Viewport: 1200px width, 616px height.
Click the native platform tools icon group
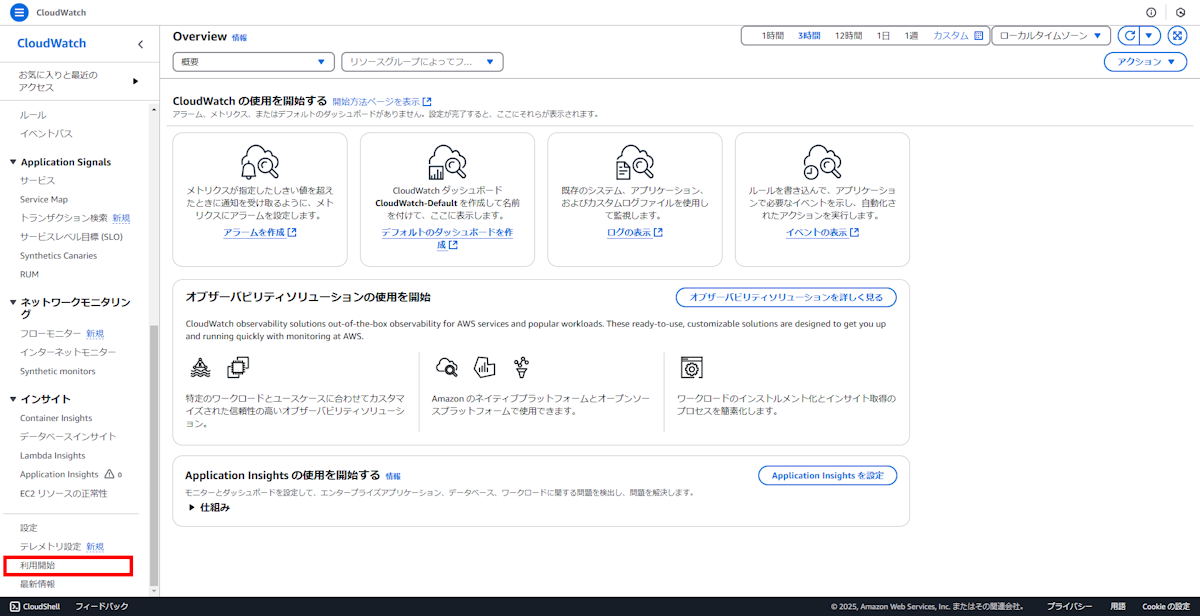point(484,368)
